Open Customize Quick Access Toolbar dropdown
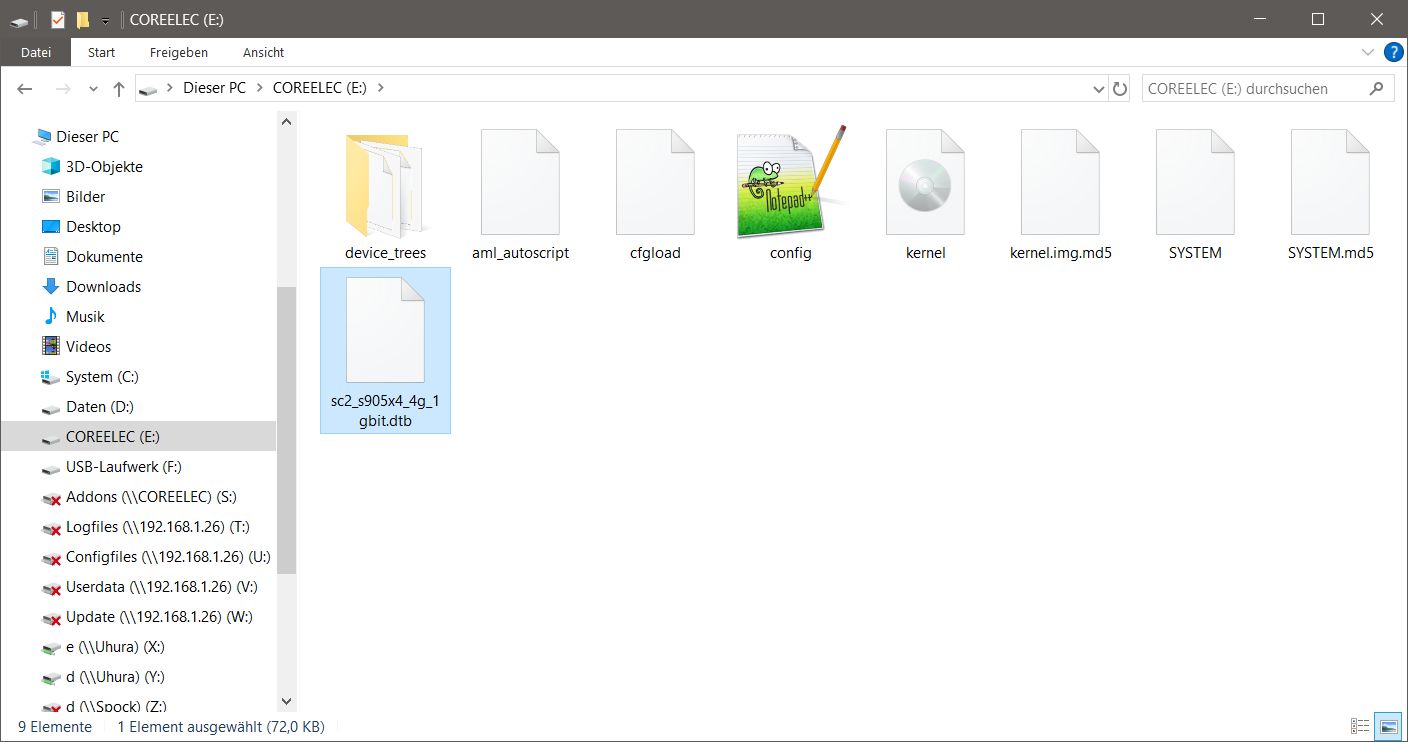 click(105, 21)
